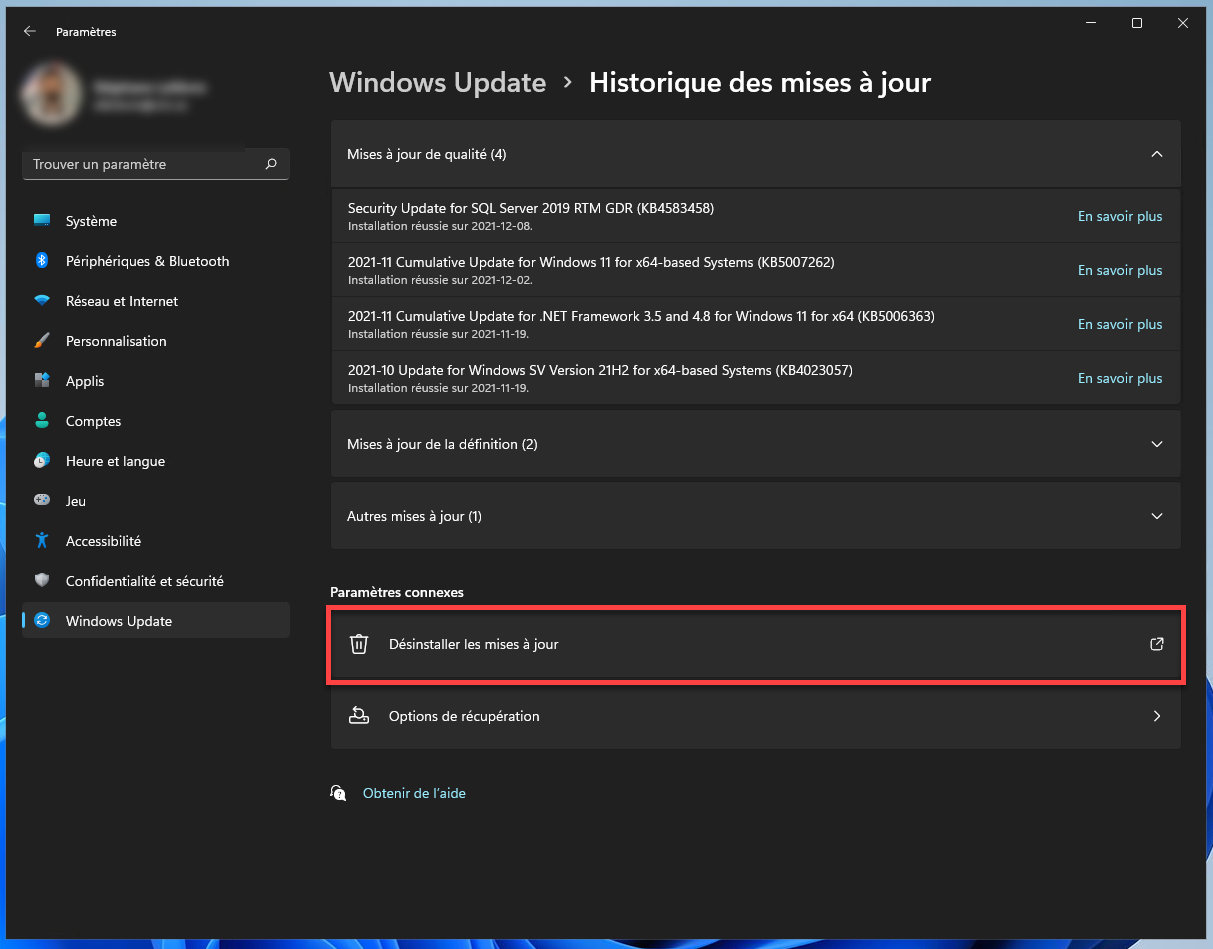Select Windows Update in the sidebar
The height and width of the screenshot is (949, 1213).
pos(156,621)
